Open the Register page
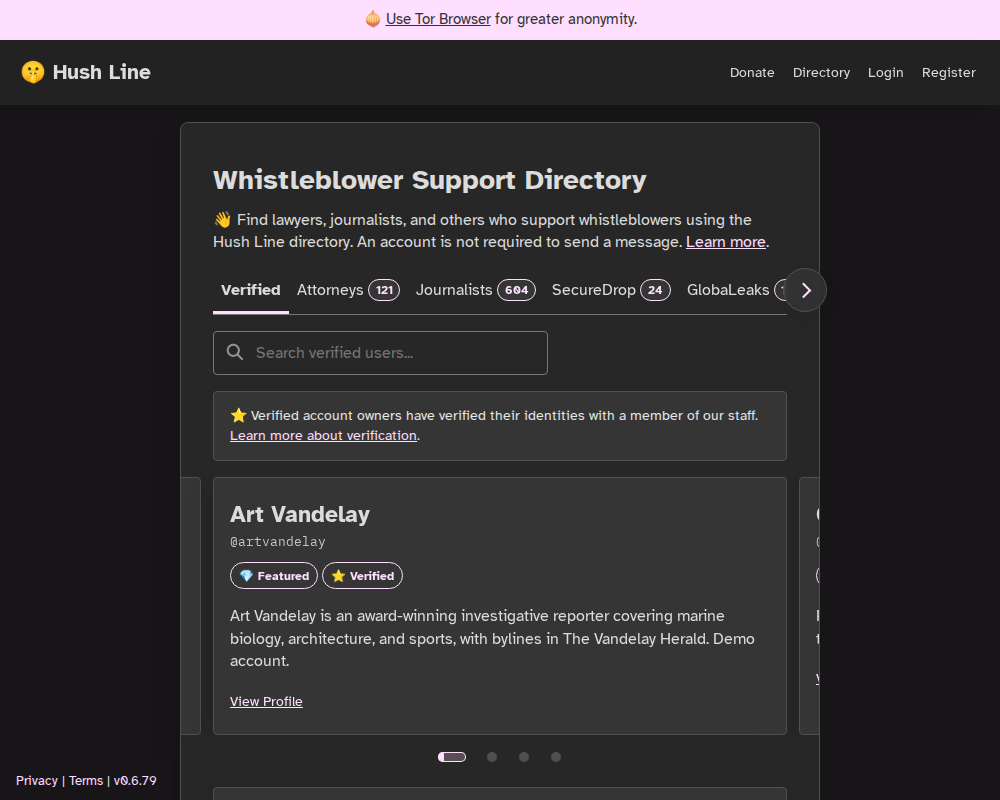 pyautogui.click(x=948, y=73)
